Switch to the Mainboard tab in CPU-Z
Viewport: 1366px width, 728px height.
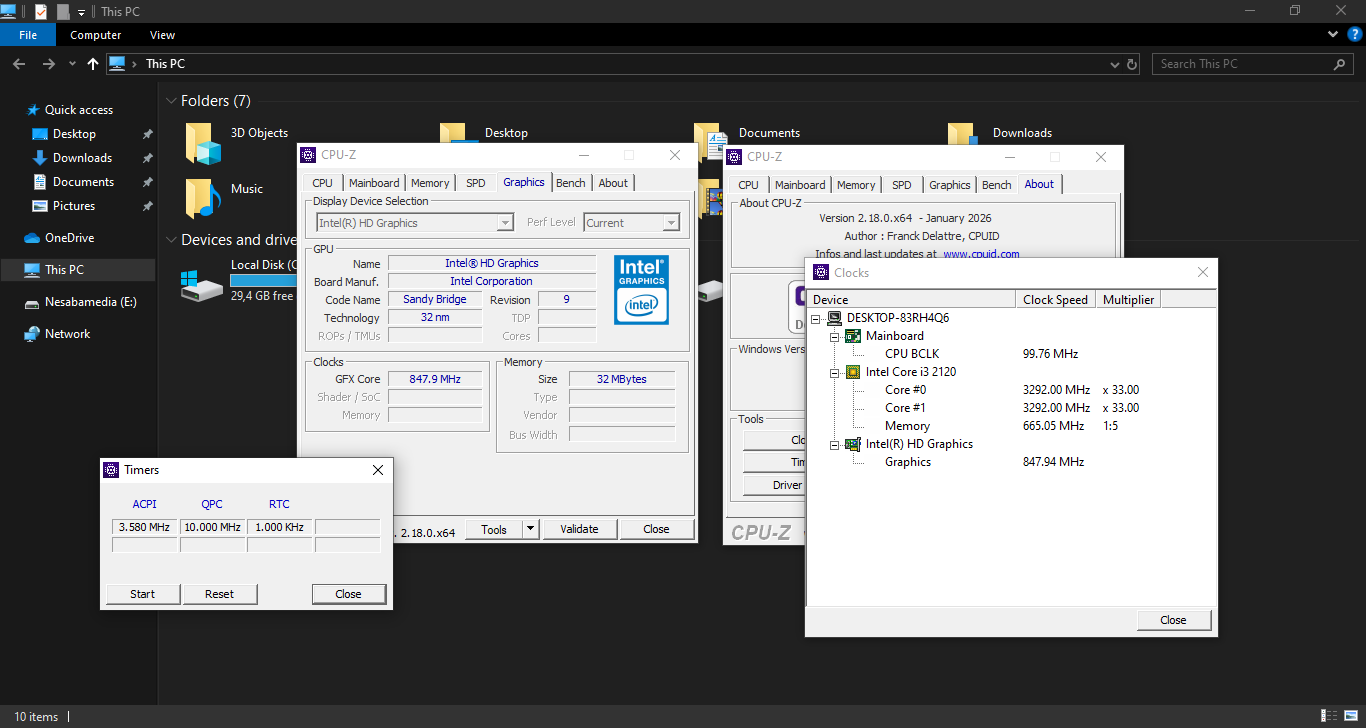click(x=373, y=183)
